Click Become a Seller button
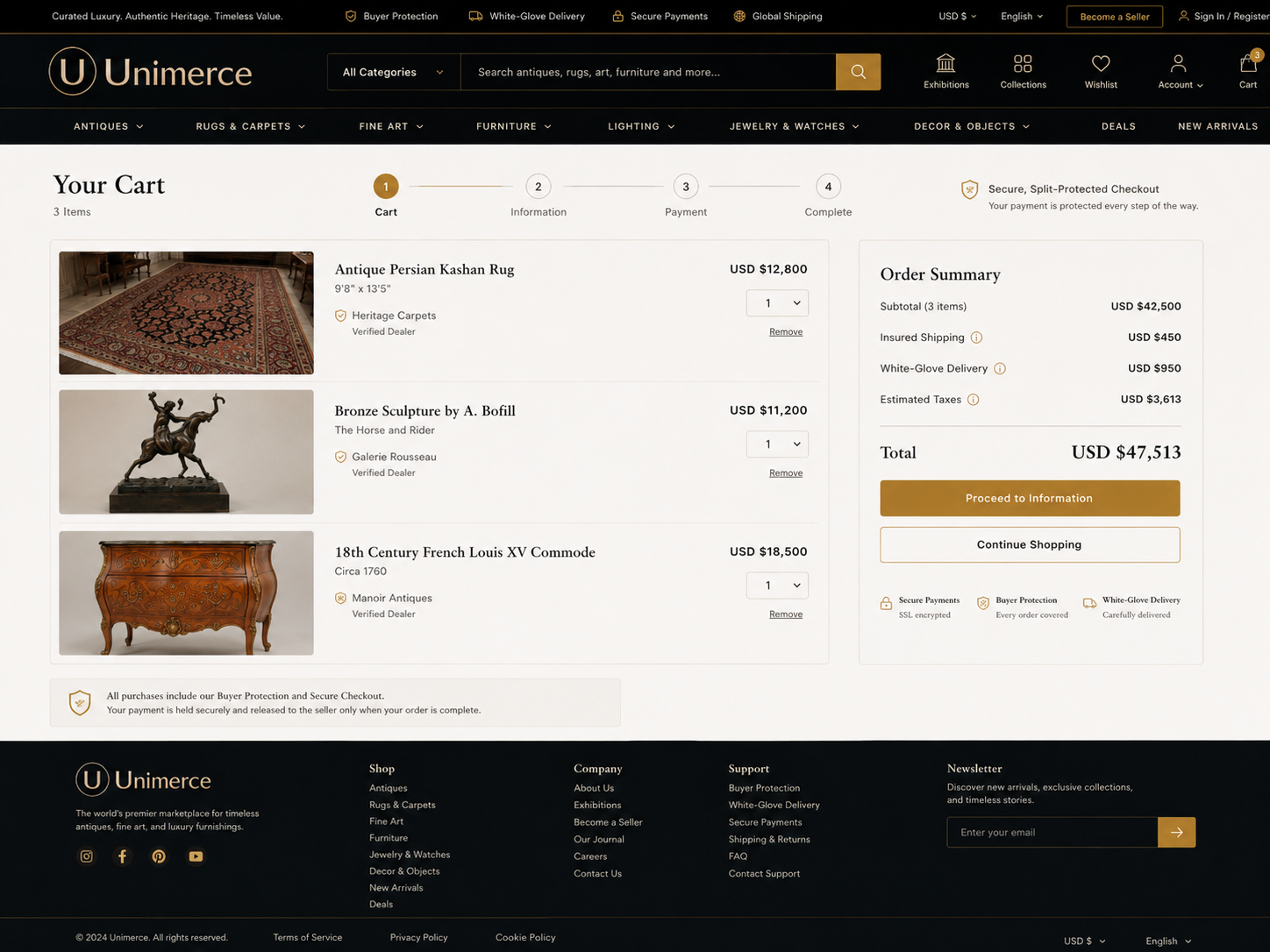The height and width of the screenshot is (952, 1270). point(1114,16)
